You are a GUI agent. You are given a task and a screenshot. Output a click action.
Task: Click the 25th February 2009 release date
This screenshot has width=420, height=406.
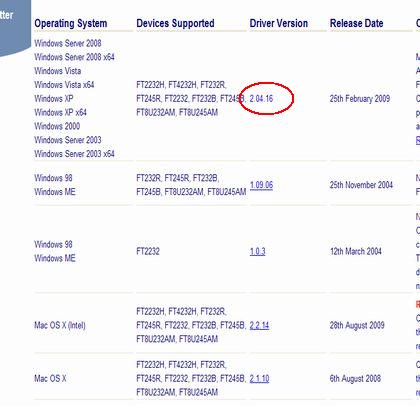[x=360, y=99]
